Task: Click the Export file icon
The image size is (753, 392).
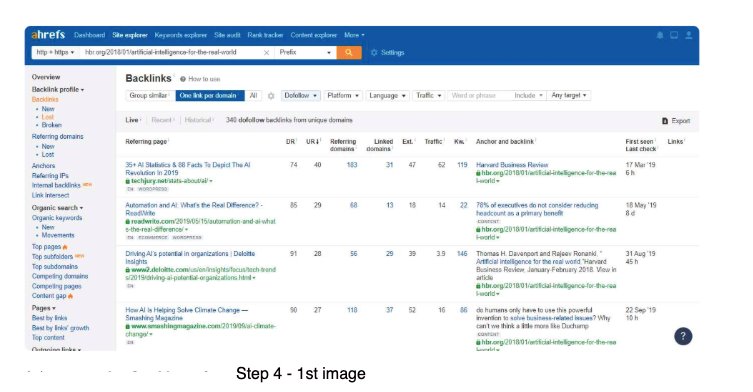Action: click(x=665, y=121)
